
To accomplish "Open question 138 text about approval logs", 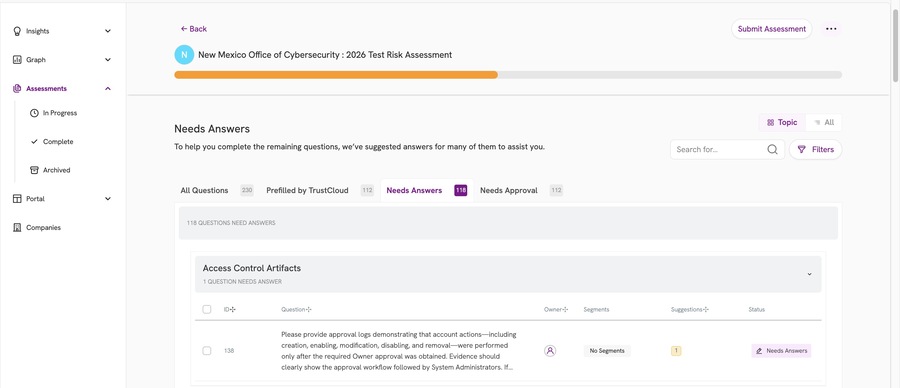I will (x=398, y=351).
